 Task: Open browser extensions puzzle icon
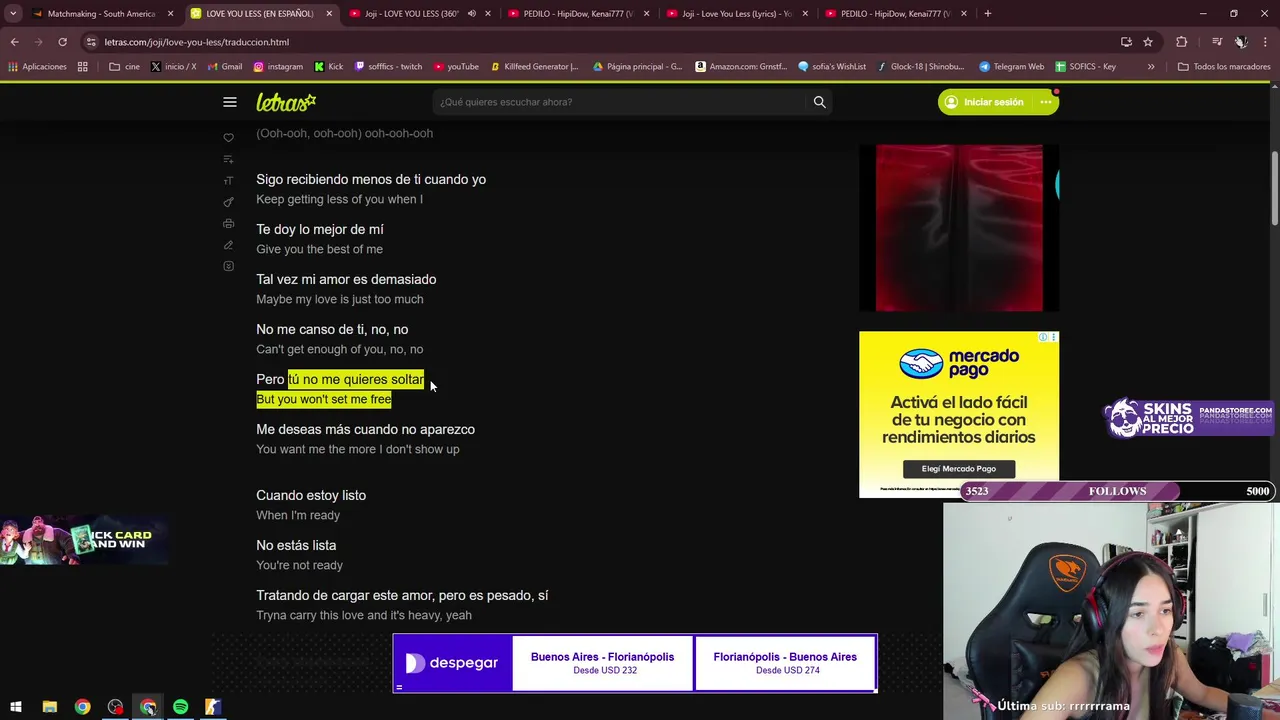(x=1181, y=42)
